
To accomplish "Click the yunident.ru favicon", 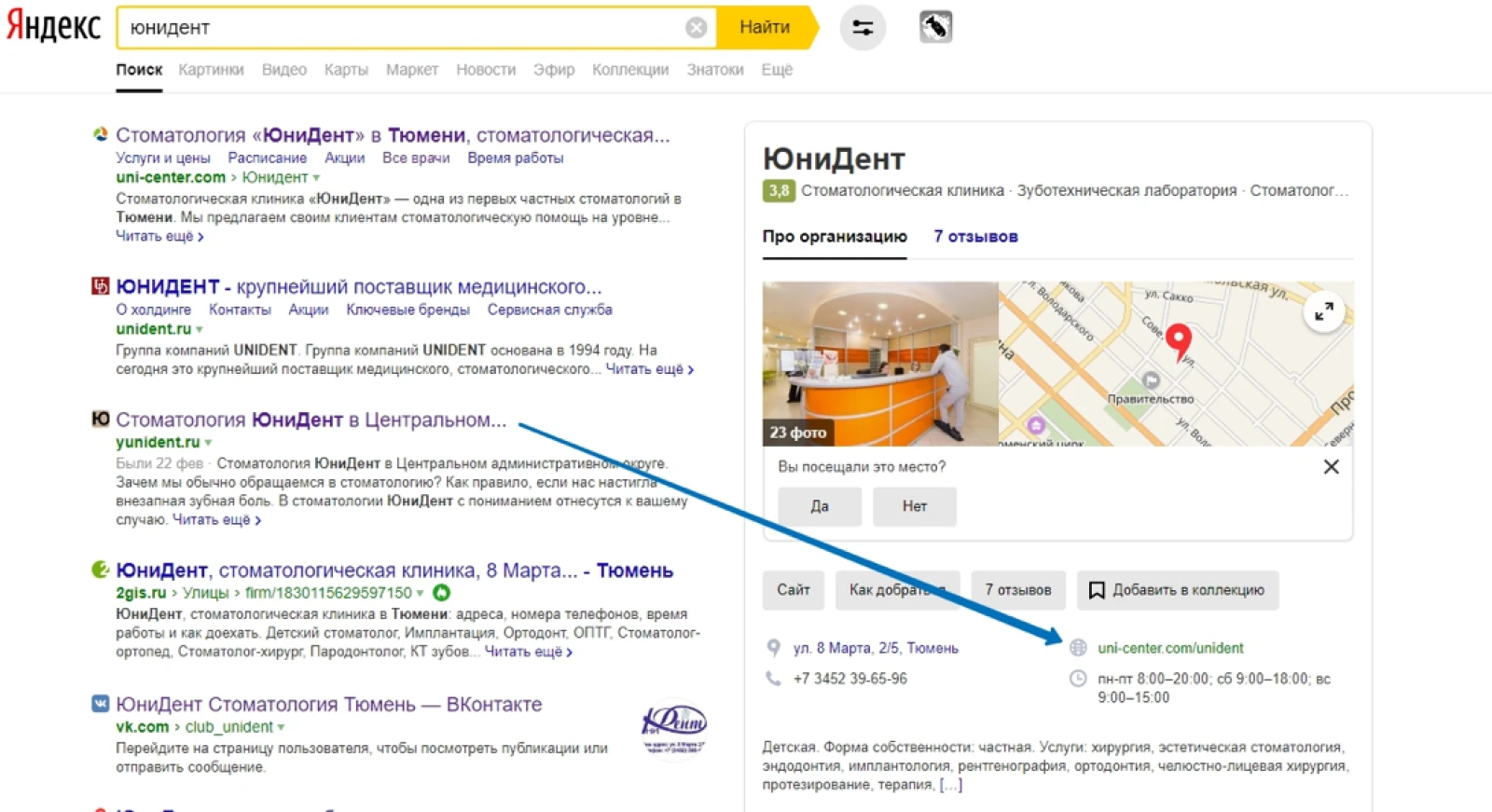I will point(100,420).
